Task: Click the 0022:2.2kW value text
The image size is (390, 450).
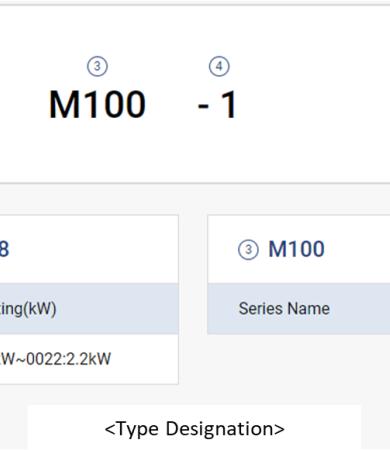Action: (x=68, y=359)
